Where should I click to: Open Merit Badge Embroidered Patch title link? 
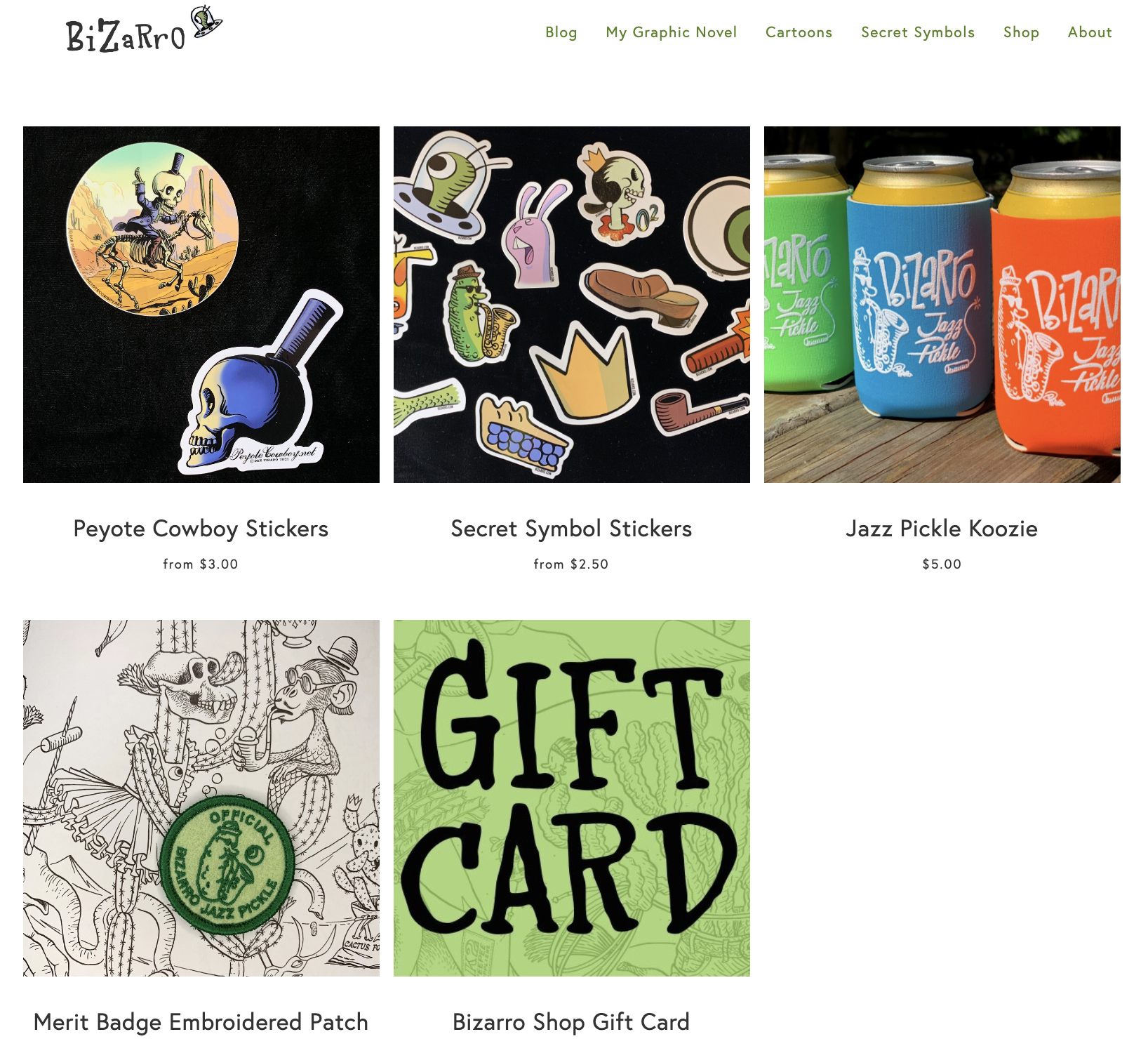coord(201,1022)
